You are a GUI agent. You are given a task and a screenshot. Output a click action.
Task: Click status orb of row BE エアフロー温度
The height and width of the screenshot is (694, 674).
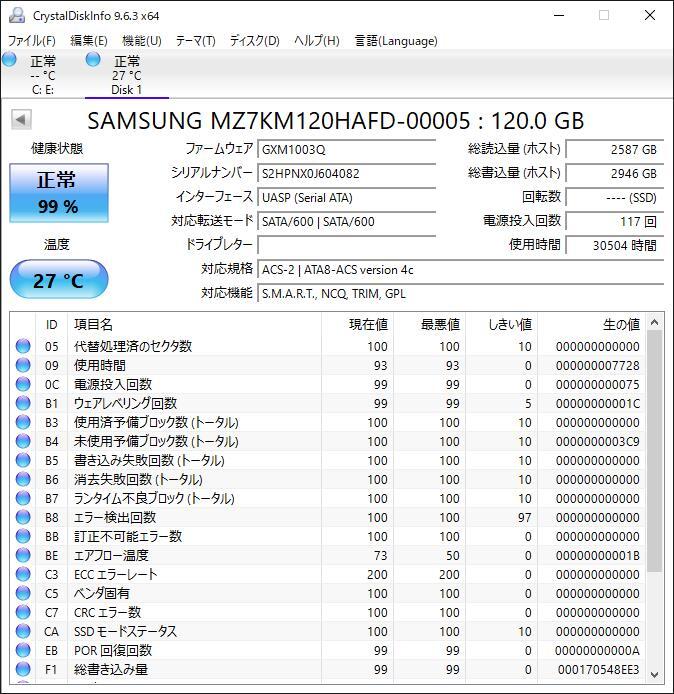click(23, 555)
